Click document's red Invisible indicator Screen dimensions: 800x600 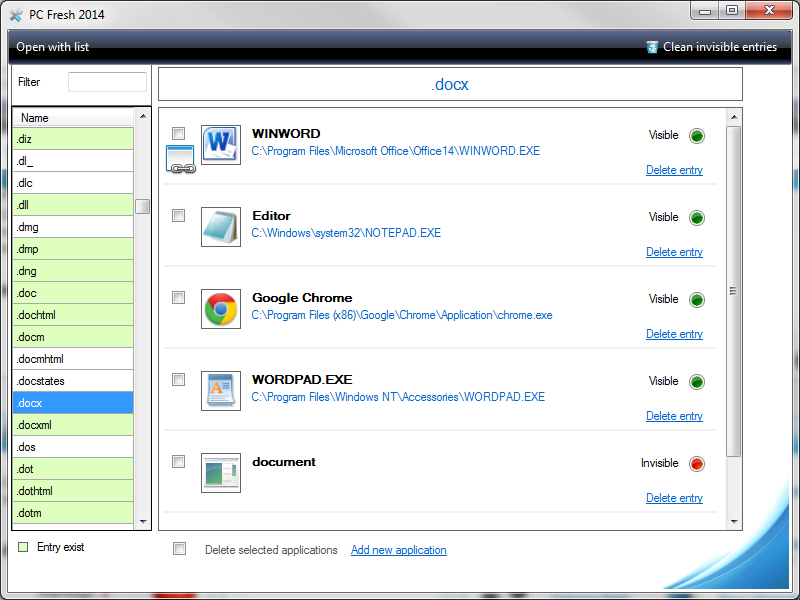point(697,464)
